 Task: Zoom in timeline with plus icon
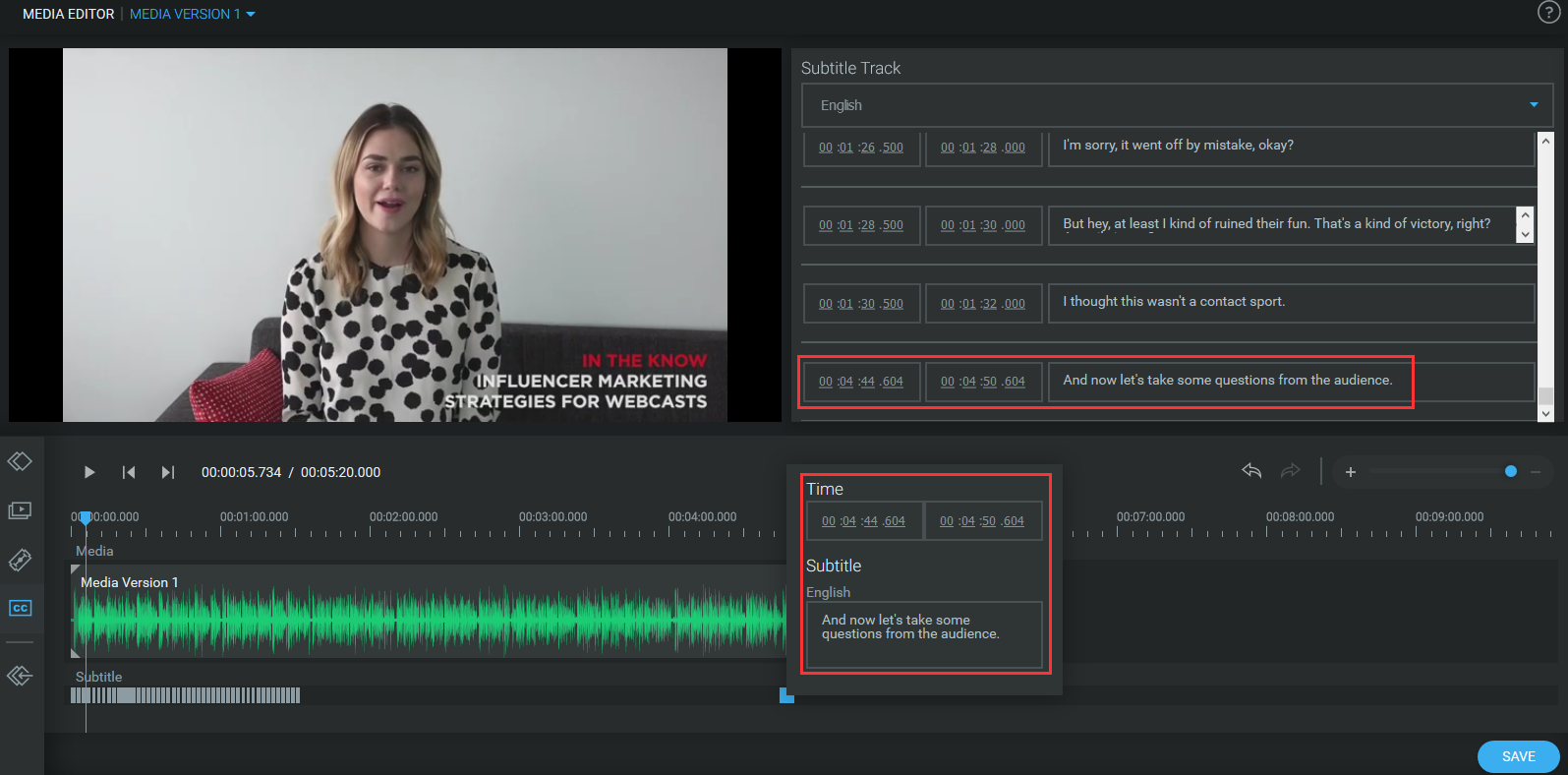click(x=1351, y=472)
